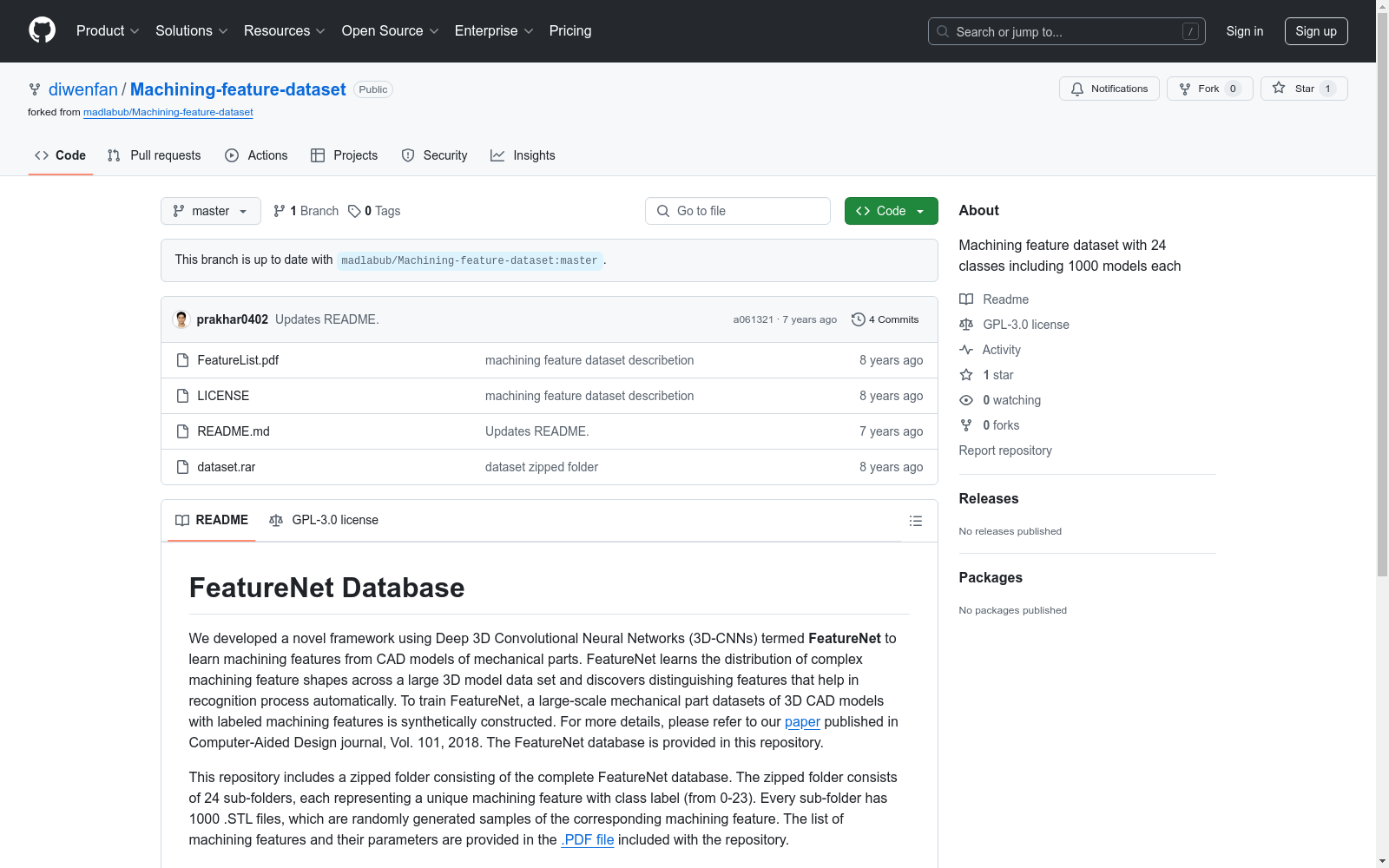Viewport: 1389px width, 868px height.
Task: Open the Packages heading link
Action: [x=991, y=577]
